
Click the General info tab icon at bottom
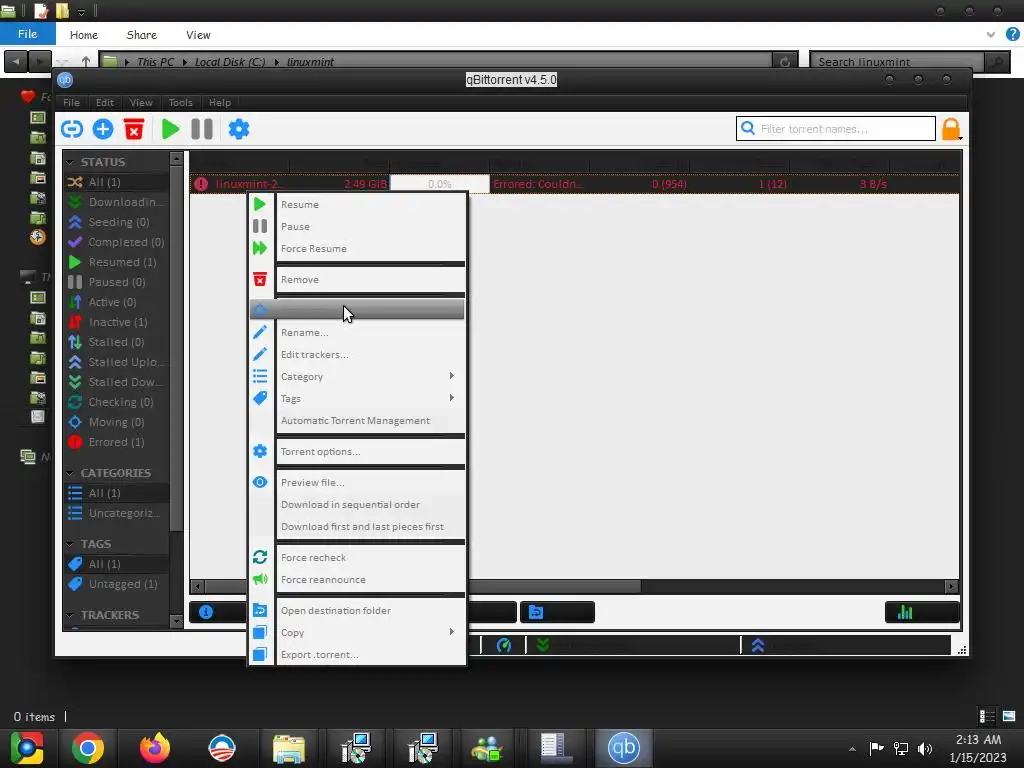pyautogui.click(x=206, y=612)
